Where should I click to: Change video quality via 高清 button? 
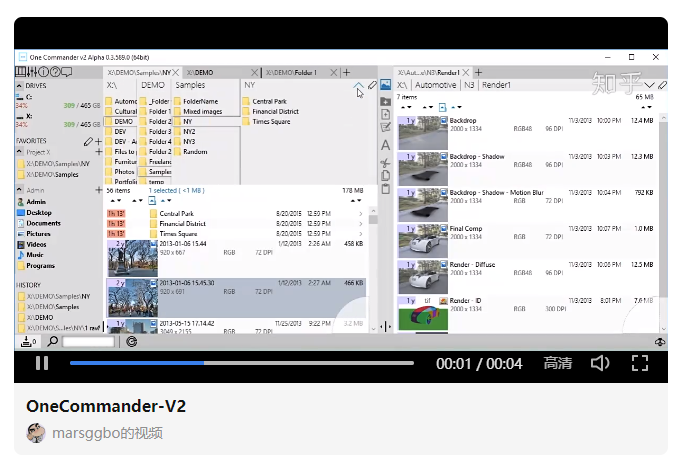tap(557, 363)
